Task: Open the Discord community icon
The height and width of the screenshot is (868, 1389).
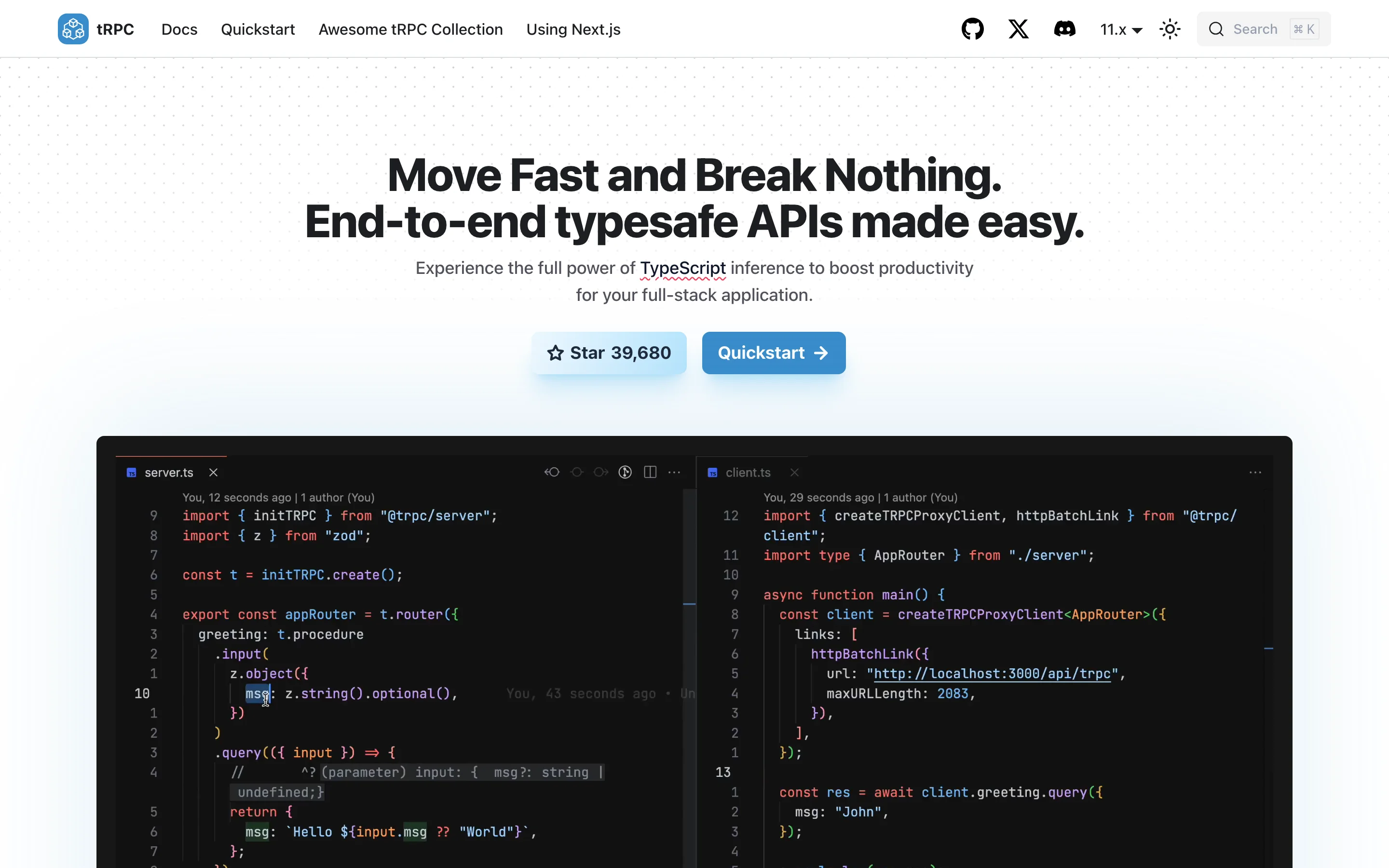Action: click(x=1064, y=29)
